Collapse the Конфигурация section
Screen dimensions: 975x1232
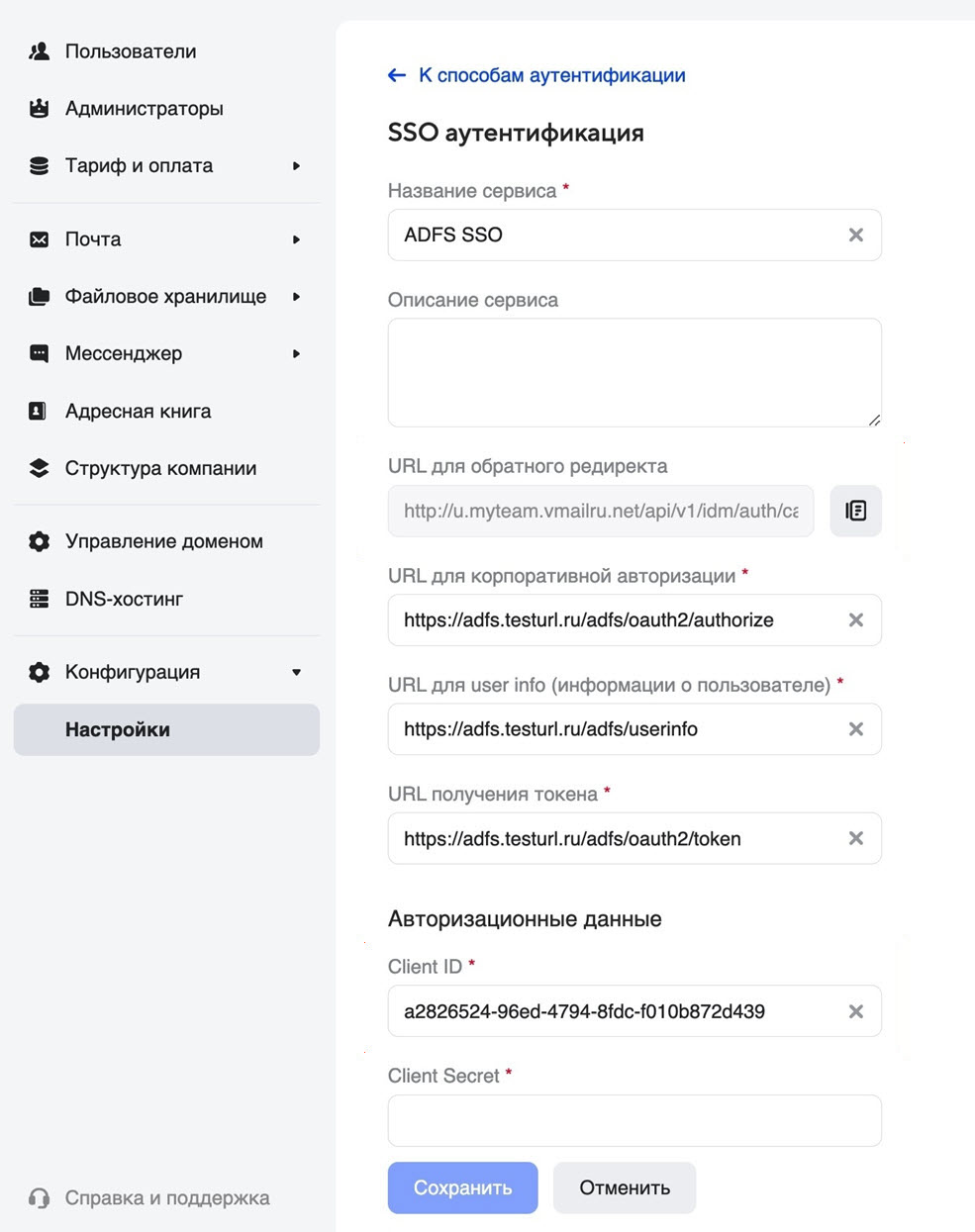click(x=296, y=673)
